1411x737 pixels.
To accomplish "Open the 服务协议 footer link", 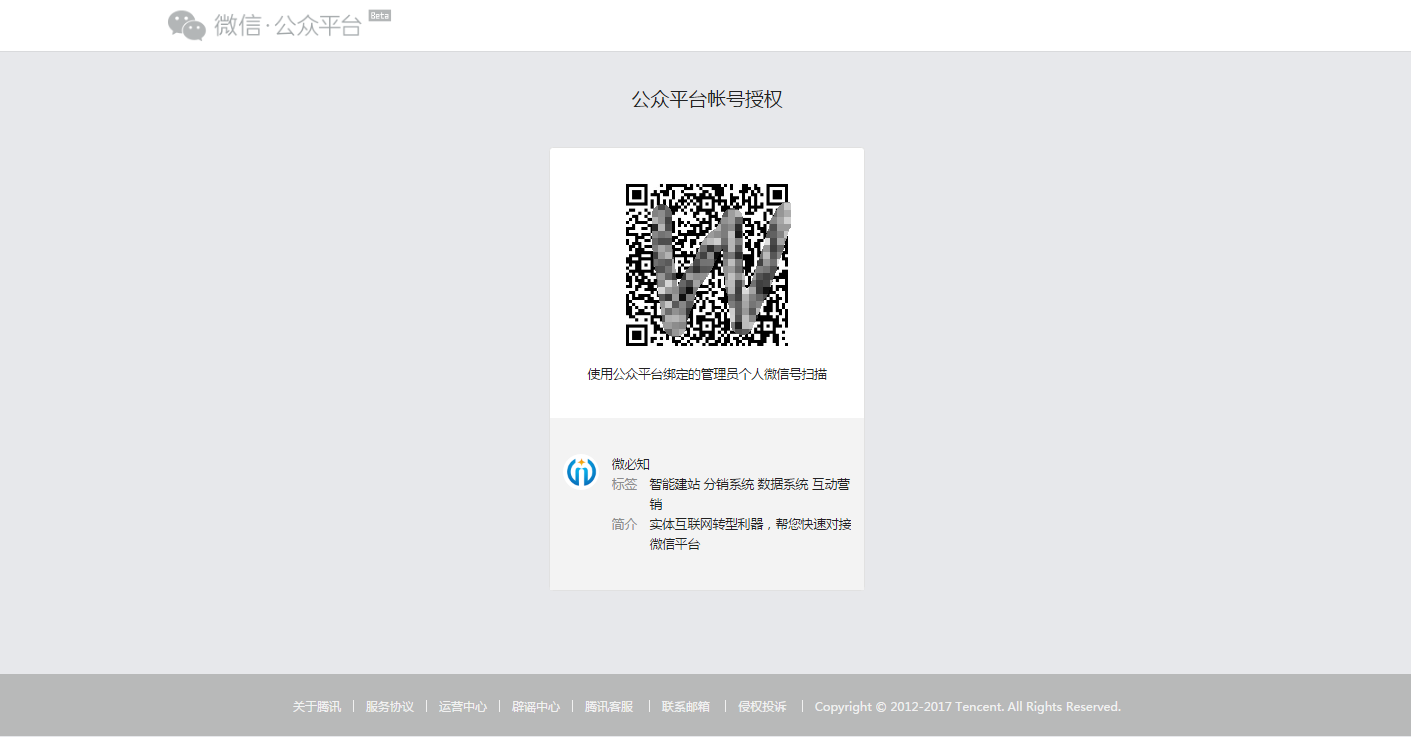I will tap(389, 706).
